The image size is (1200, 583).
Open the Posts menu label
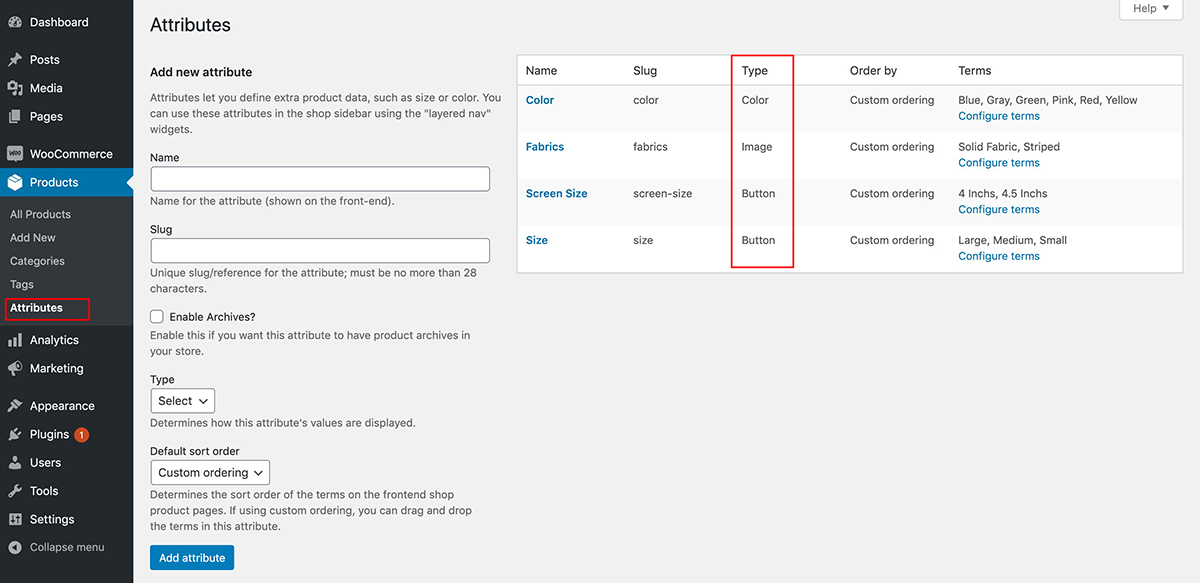point(45,60)
